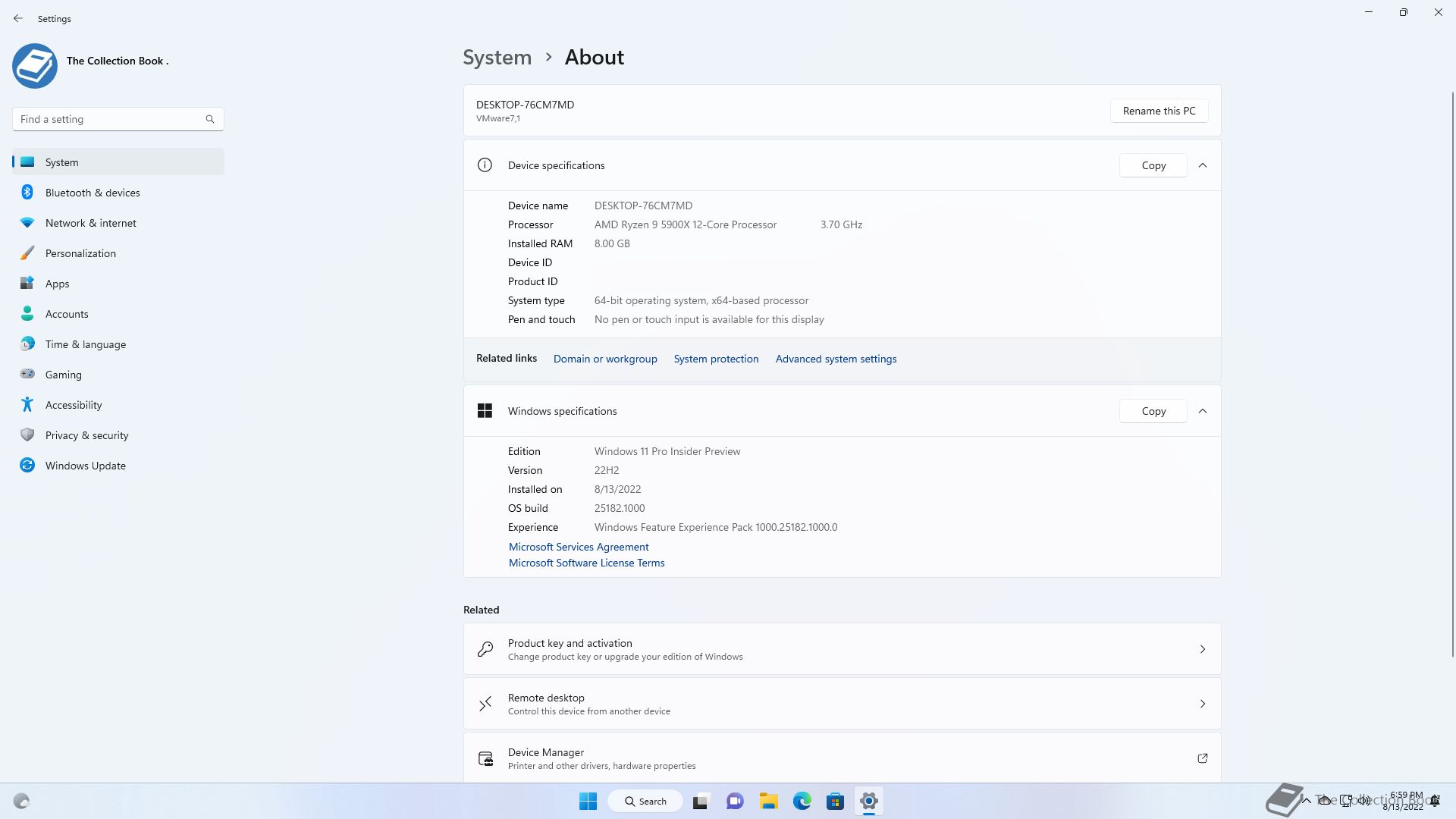This screenshot has height=819, width=1456.
Task: Open Accounts settings
Action: pos(118,314)
